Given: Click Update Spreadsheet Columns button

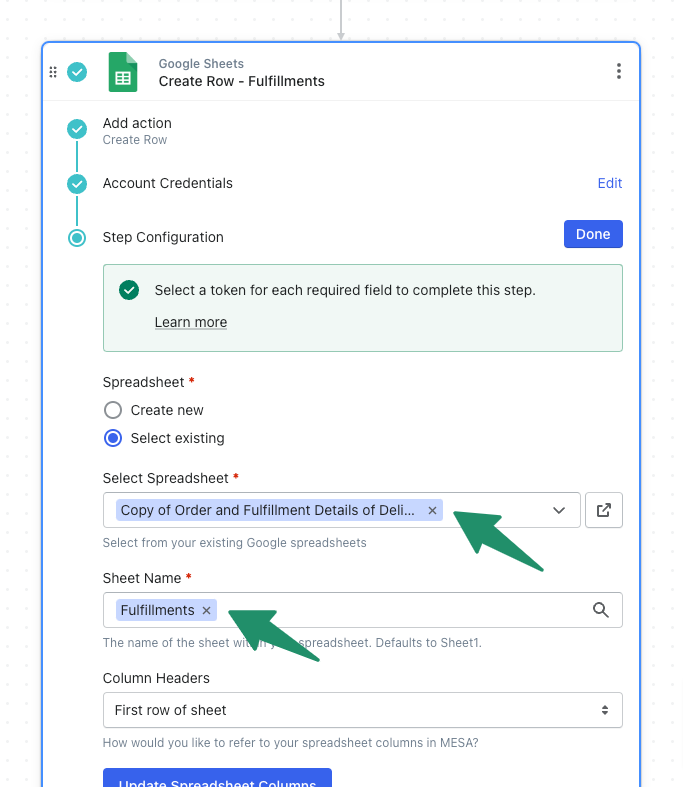Looking at the screenshot, I should click(217, 779).
